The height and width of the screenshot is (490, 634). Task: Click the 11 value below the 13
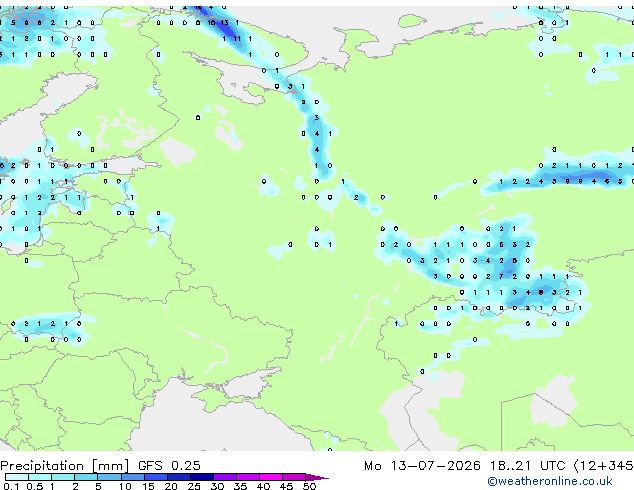point(237,38)
